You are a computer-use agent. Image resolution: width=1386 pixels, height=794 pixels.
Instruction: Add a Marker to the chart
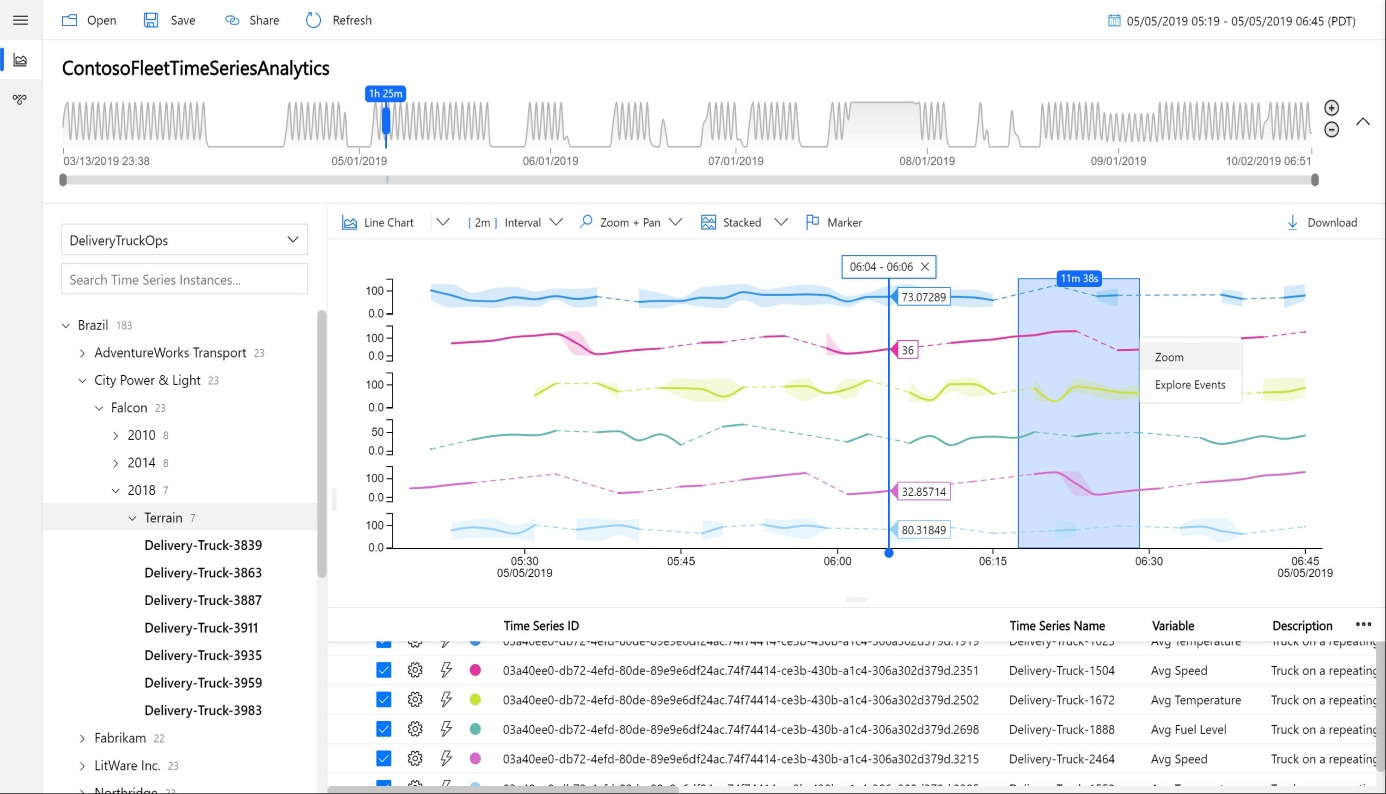click(x=833, y=222)
